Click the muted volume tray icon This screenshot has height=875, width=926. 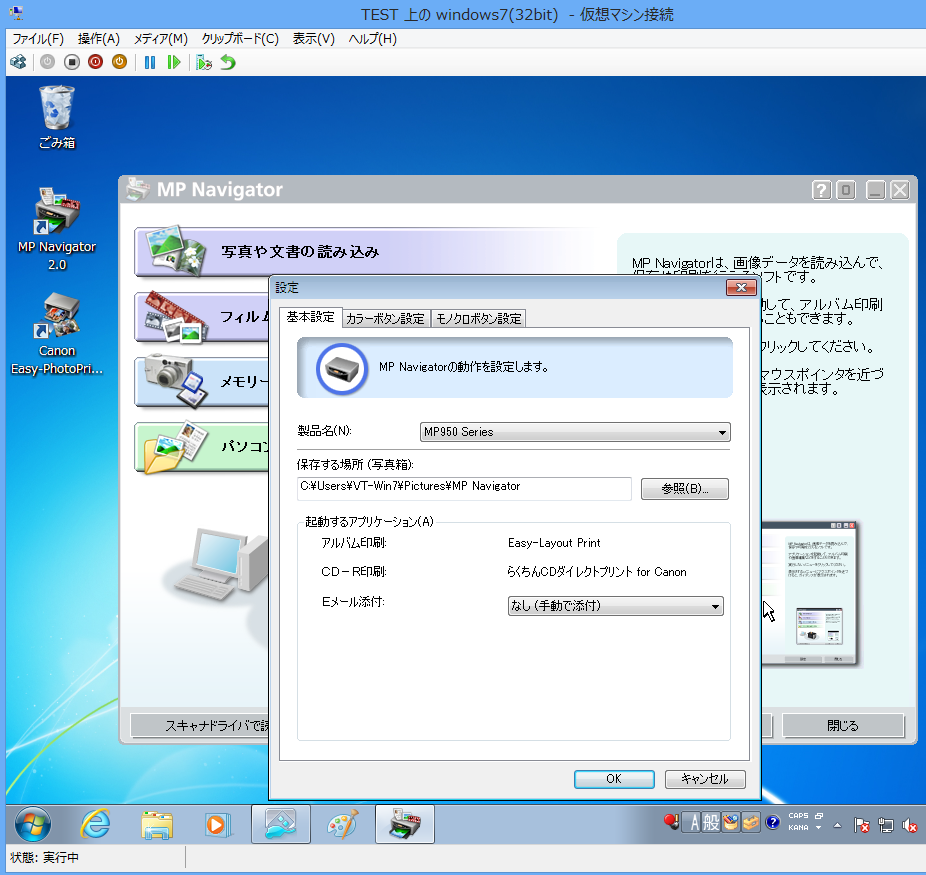(x=909, y=825)
